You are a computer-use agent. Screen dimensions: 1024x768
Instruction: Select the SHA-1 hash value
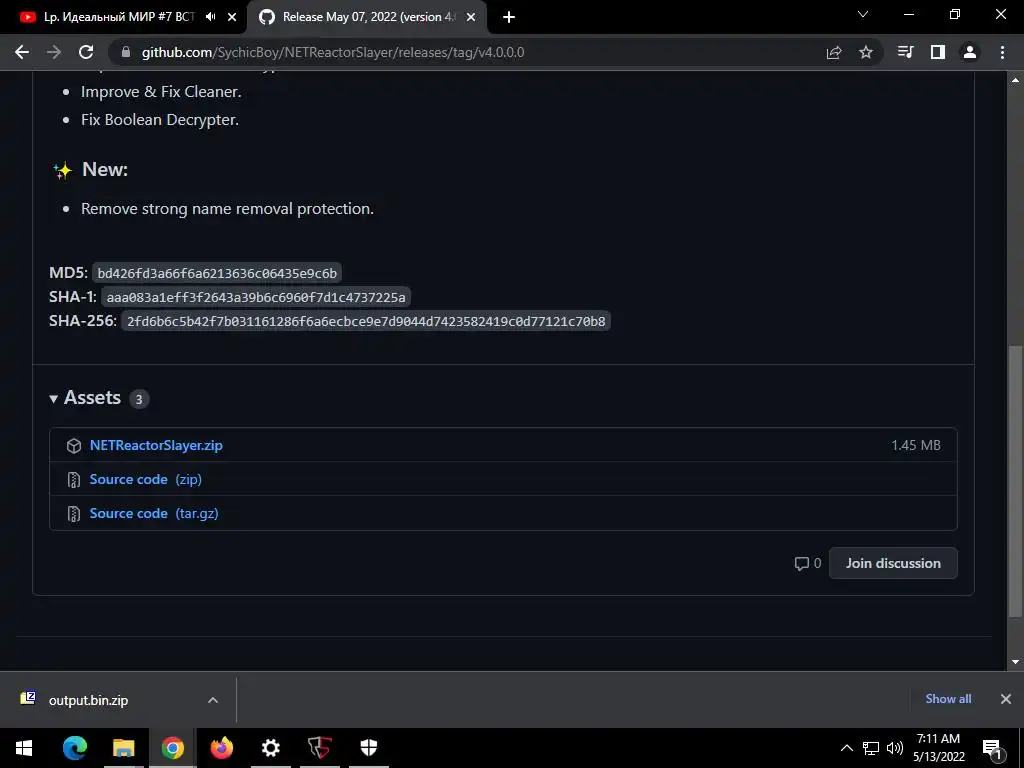[256, 297]
